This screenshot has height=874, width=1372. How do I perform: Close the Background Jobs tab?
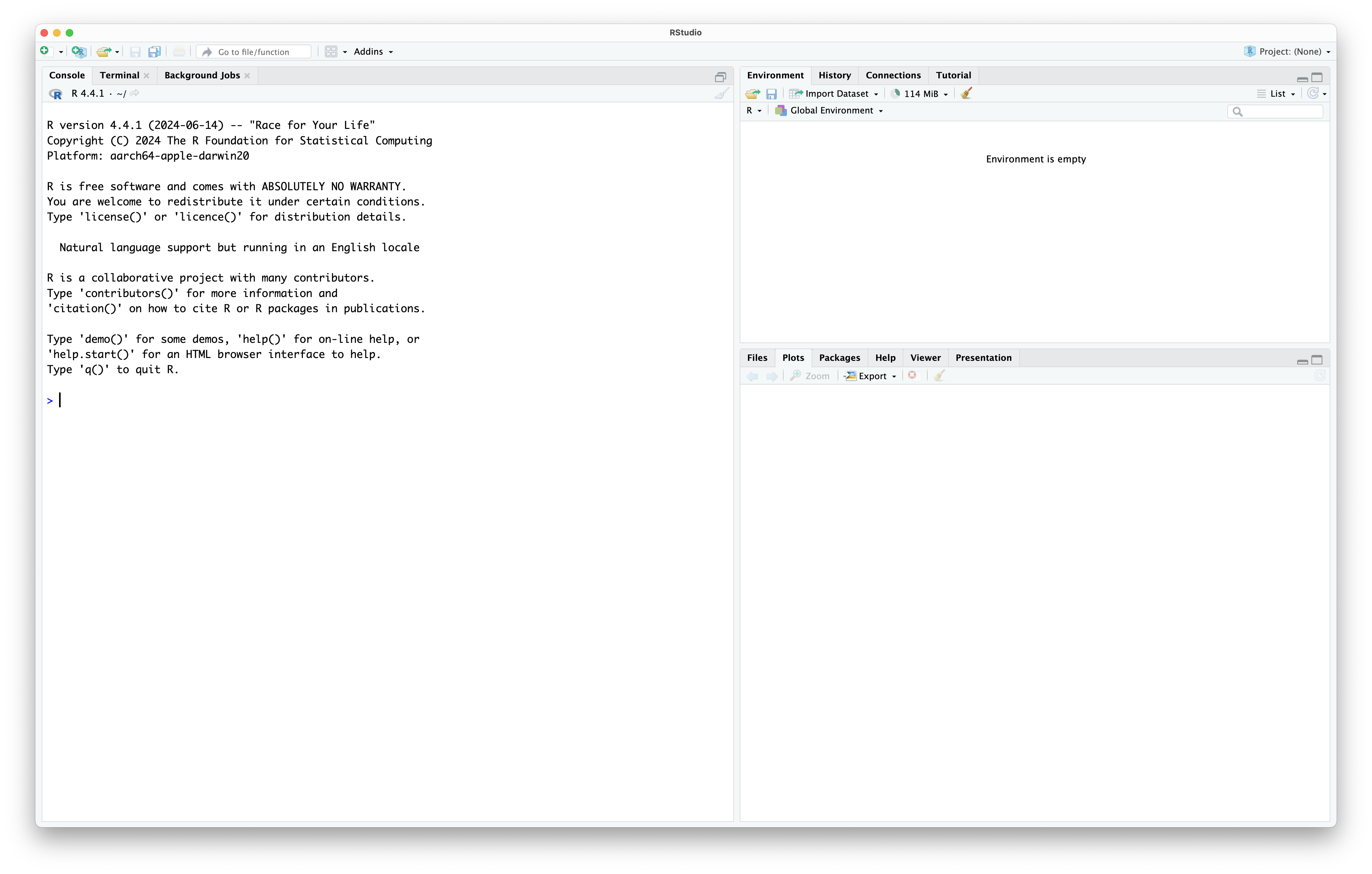[x=247, y=76]
